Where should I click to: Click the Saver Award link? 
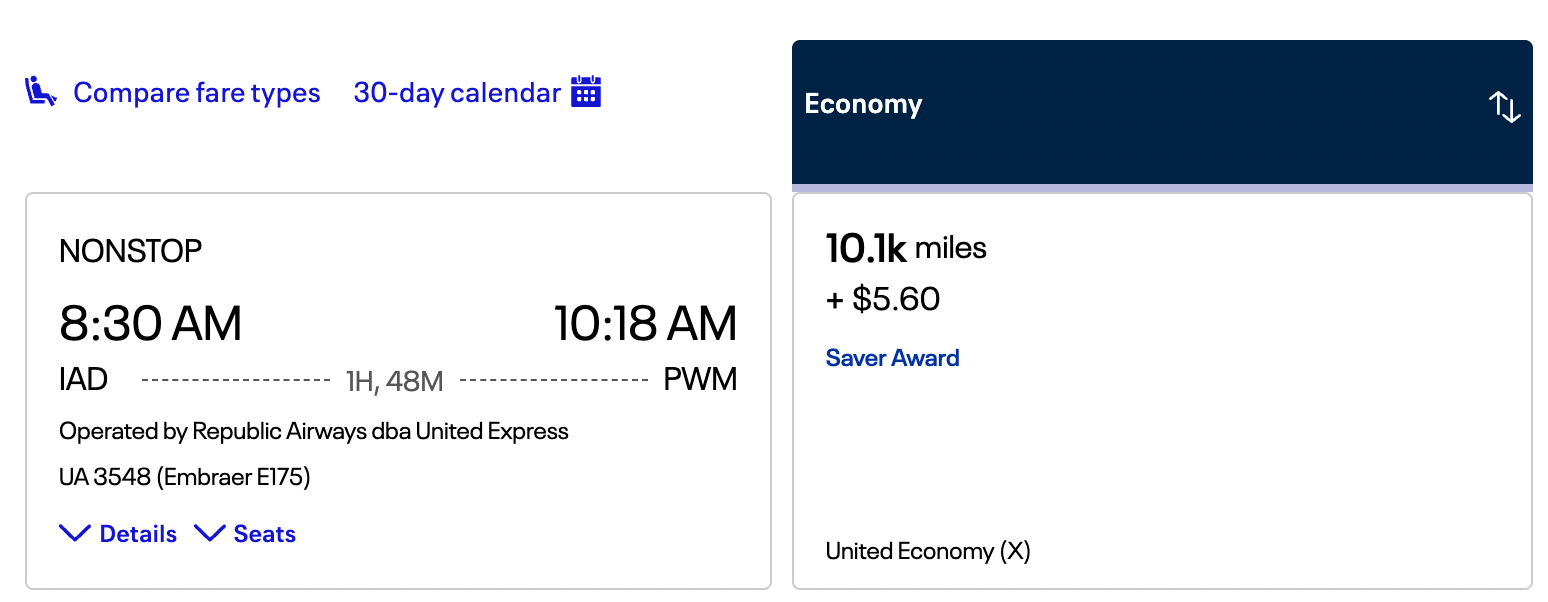pos(892,358)
